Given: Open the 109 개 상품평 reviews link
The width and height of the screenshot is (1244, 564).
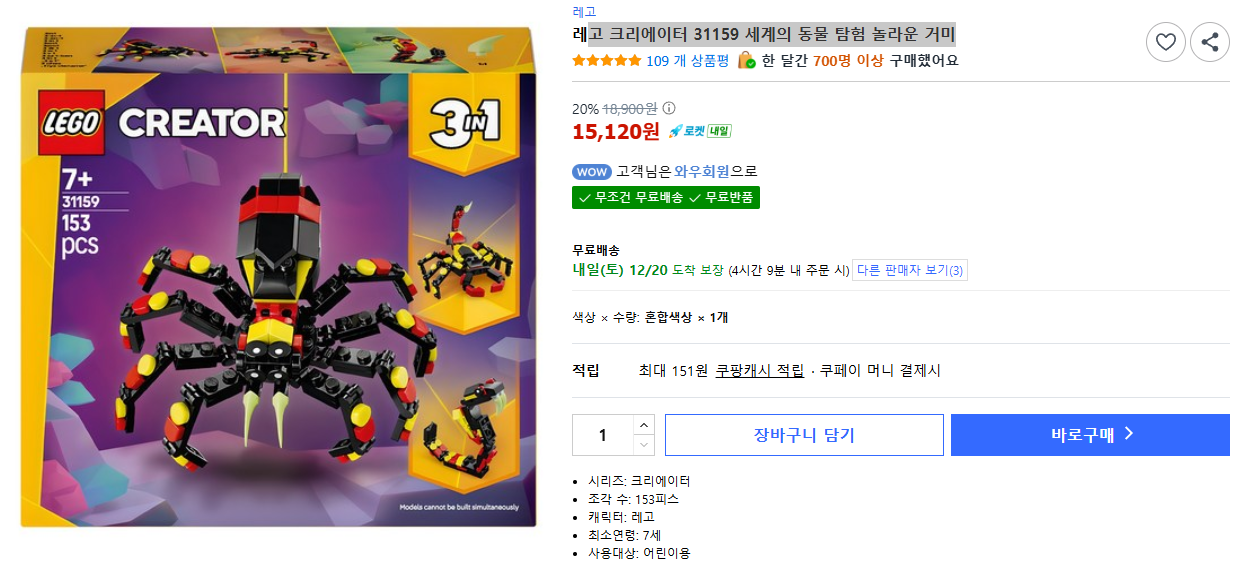Looking at the screenshot, I should coord(687,60).
